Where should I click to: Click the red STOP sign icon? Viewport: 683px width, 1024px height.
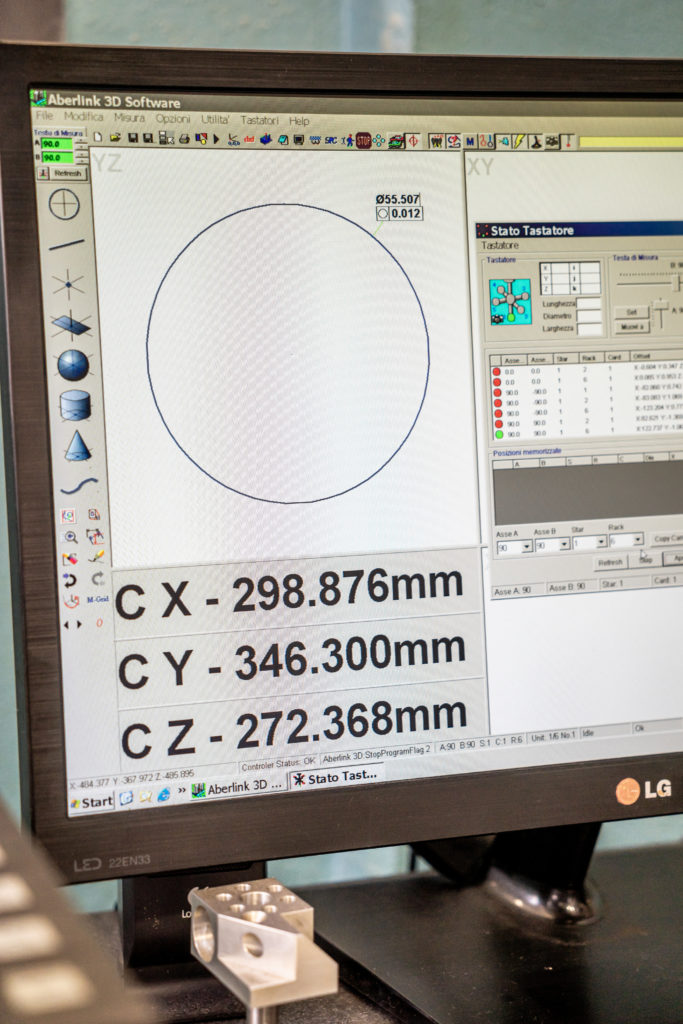click(363, 140)
